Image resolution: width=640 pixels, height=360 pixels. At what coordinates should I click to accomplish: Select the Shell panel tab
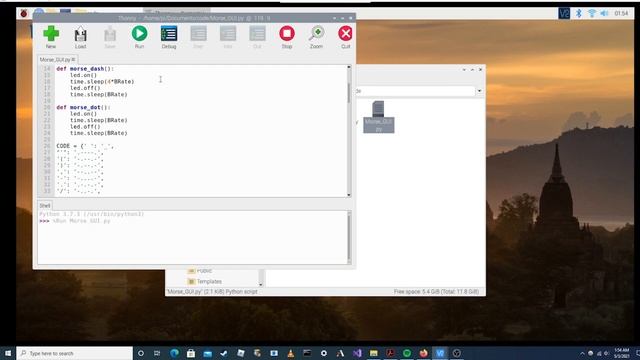click(45, 205)
